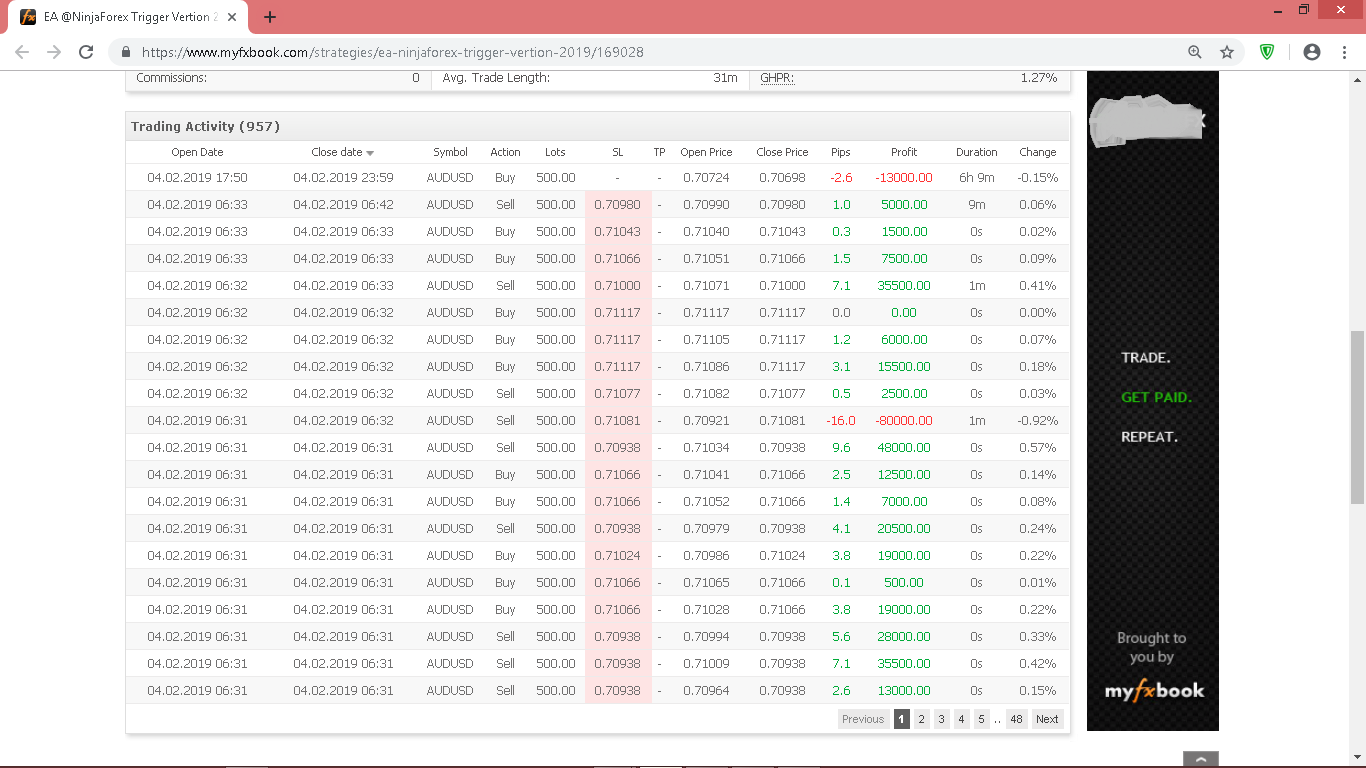Image resolution: width=1366 pixels, height=768 pixels.
Task: Click the scroll-to-top chevron button
Action: [x=1201, y=760]
